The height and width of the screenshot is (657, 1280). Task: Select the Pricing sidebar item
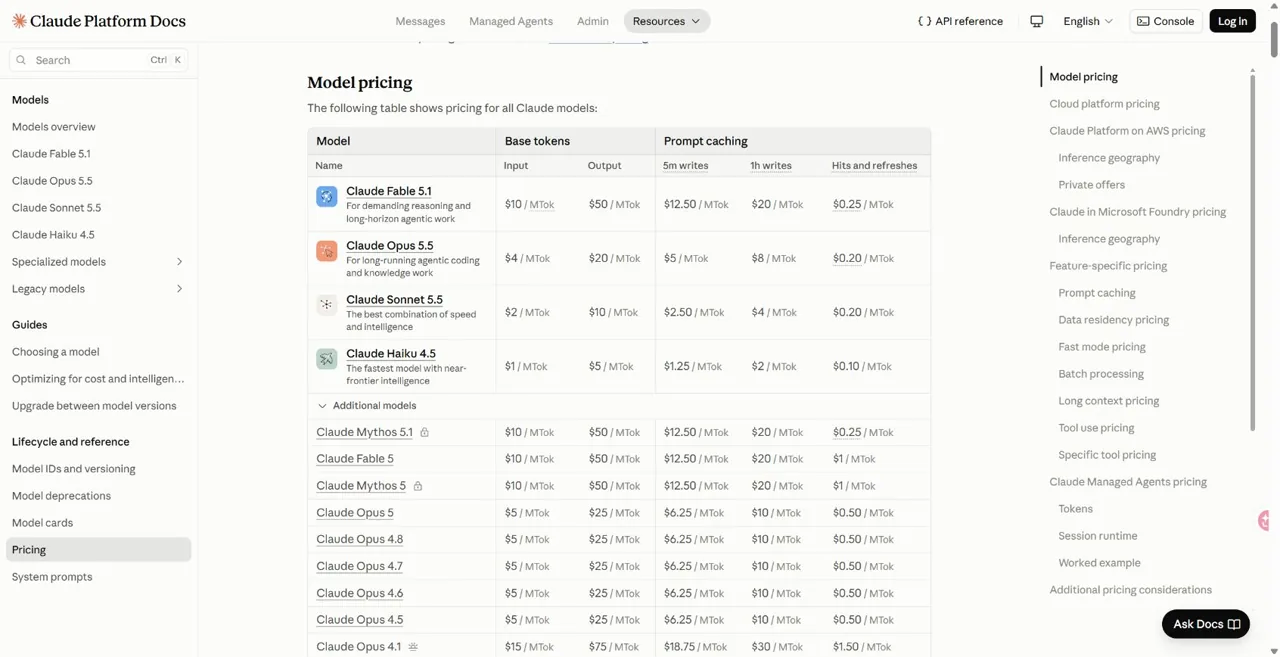(x=98, y=550)
